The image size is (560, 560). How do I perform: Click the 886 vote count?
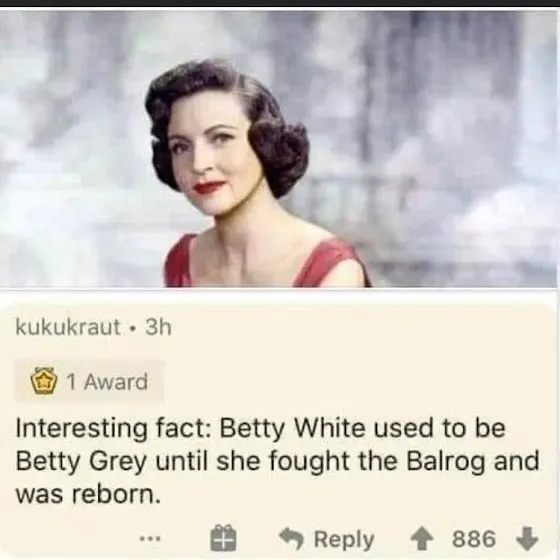point(474,539)
